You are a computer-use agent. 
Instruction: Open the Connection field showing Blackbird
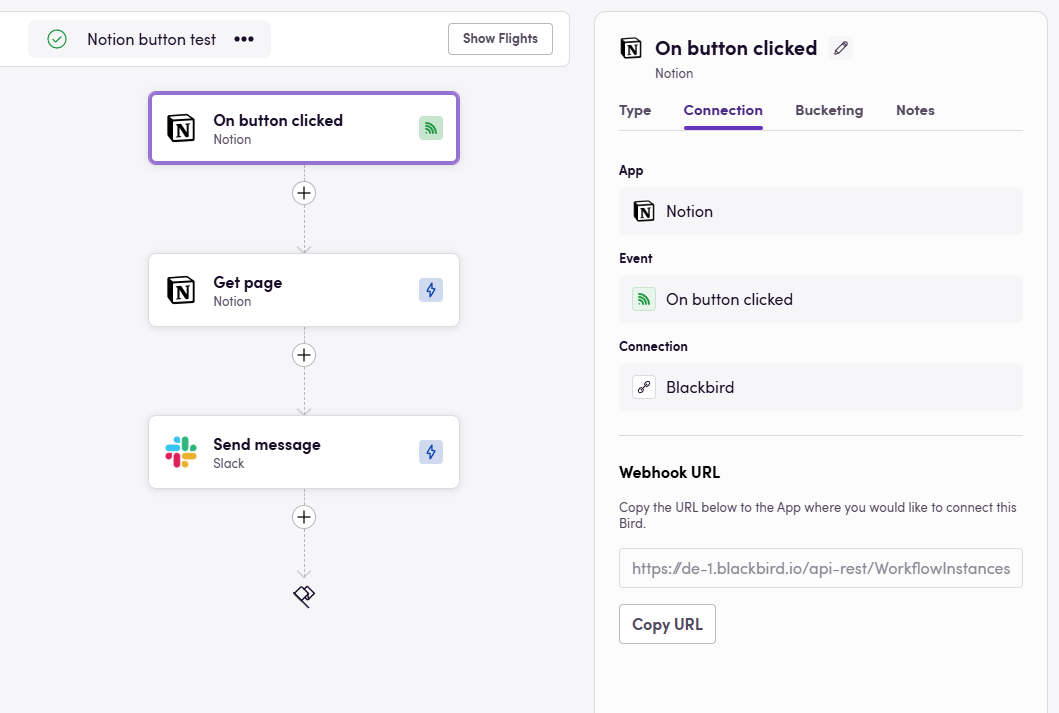tap(821, 387)
